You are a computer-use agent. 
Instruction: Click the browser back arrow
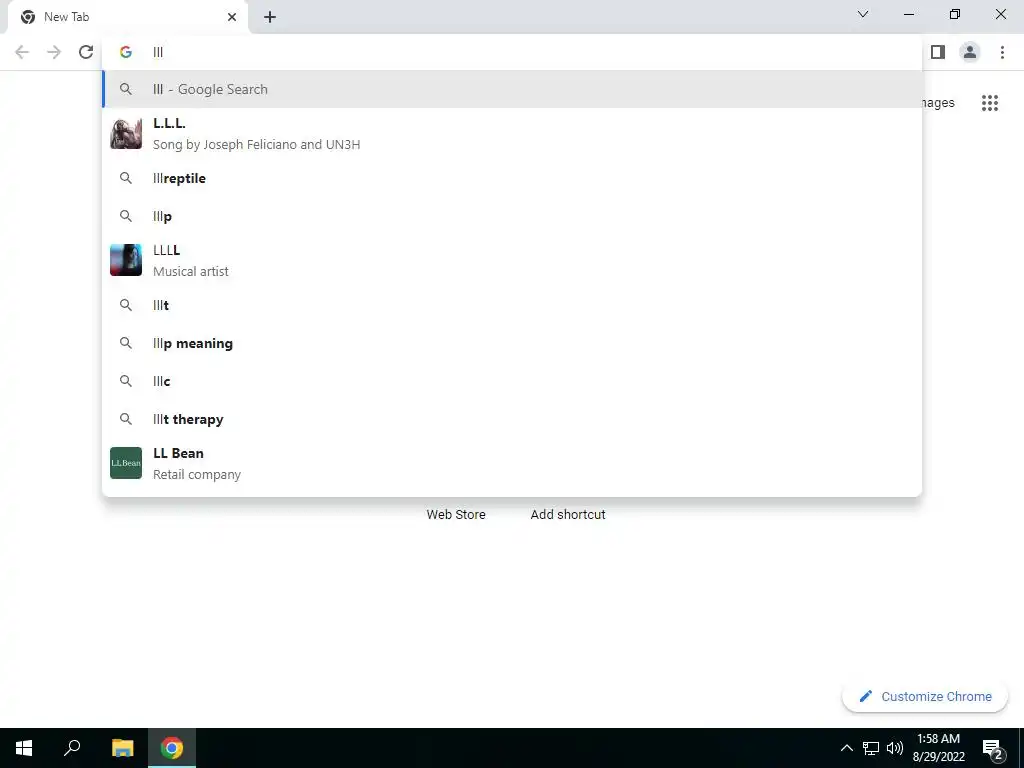[x=22, y=52]
